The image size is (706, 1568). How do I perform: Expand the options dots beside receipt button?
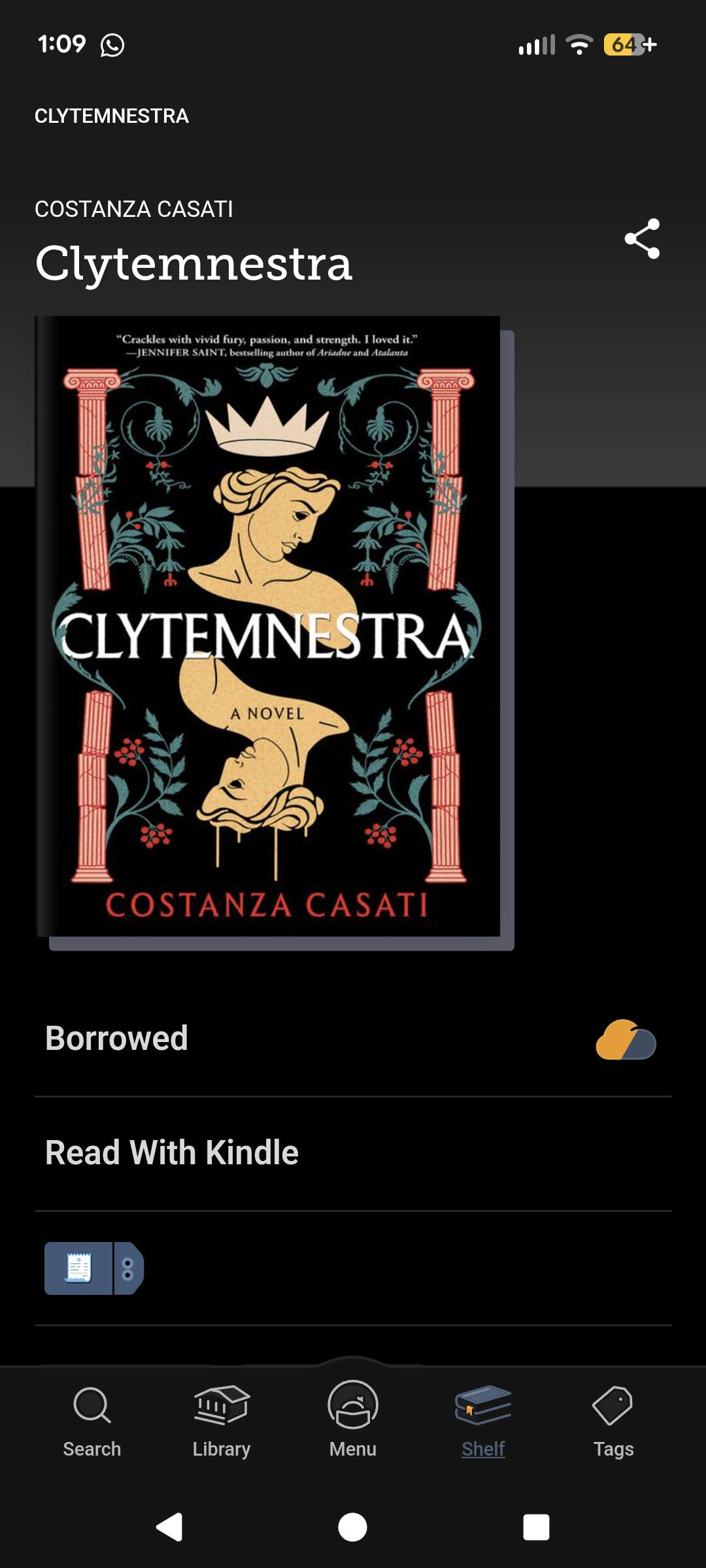click(129, 1268)
